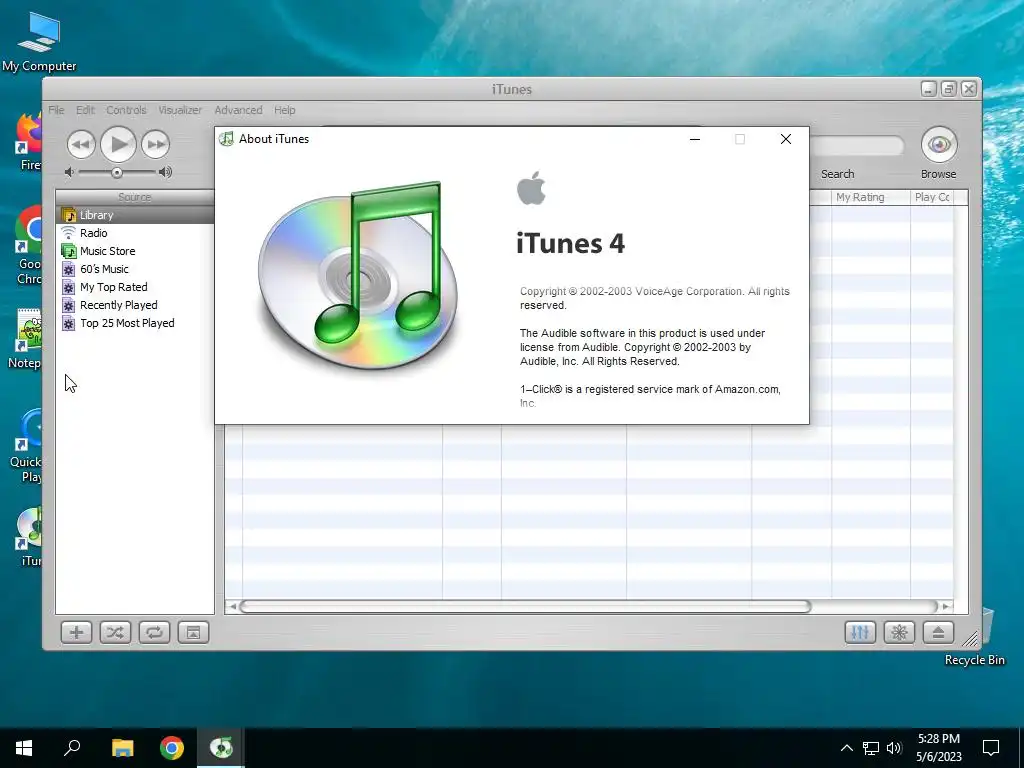The width and height of the screenshot is (1024, 768).
Task: Click the 1-Click Amazon.com service mark text
Action: coord(650,396)
